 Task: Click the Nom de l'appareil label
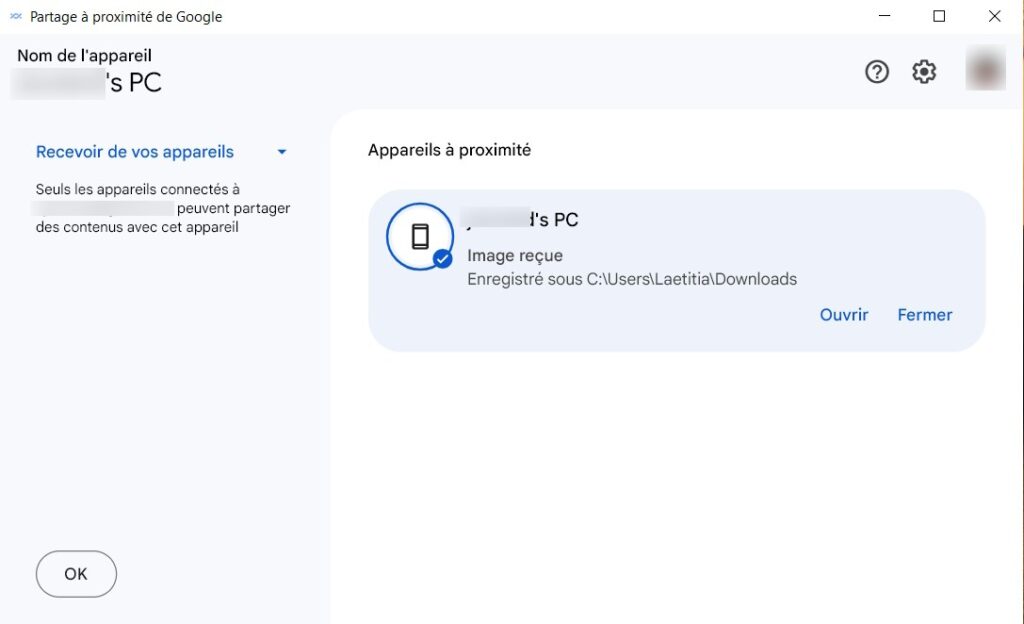tap(84, 55)
